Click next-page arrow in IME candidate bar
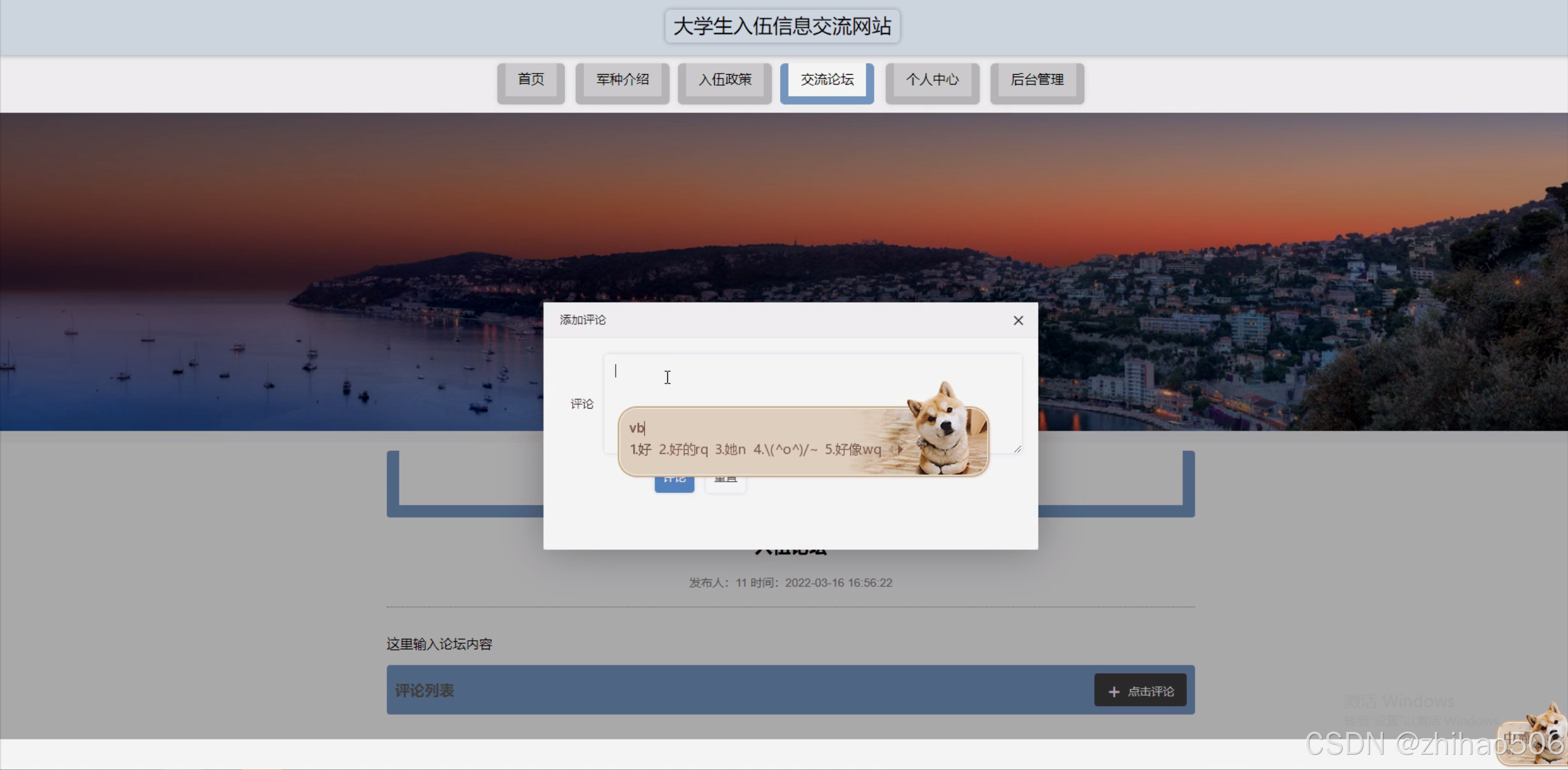This screenshot has width=1568, height=770. coord(900,450)
